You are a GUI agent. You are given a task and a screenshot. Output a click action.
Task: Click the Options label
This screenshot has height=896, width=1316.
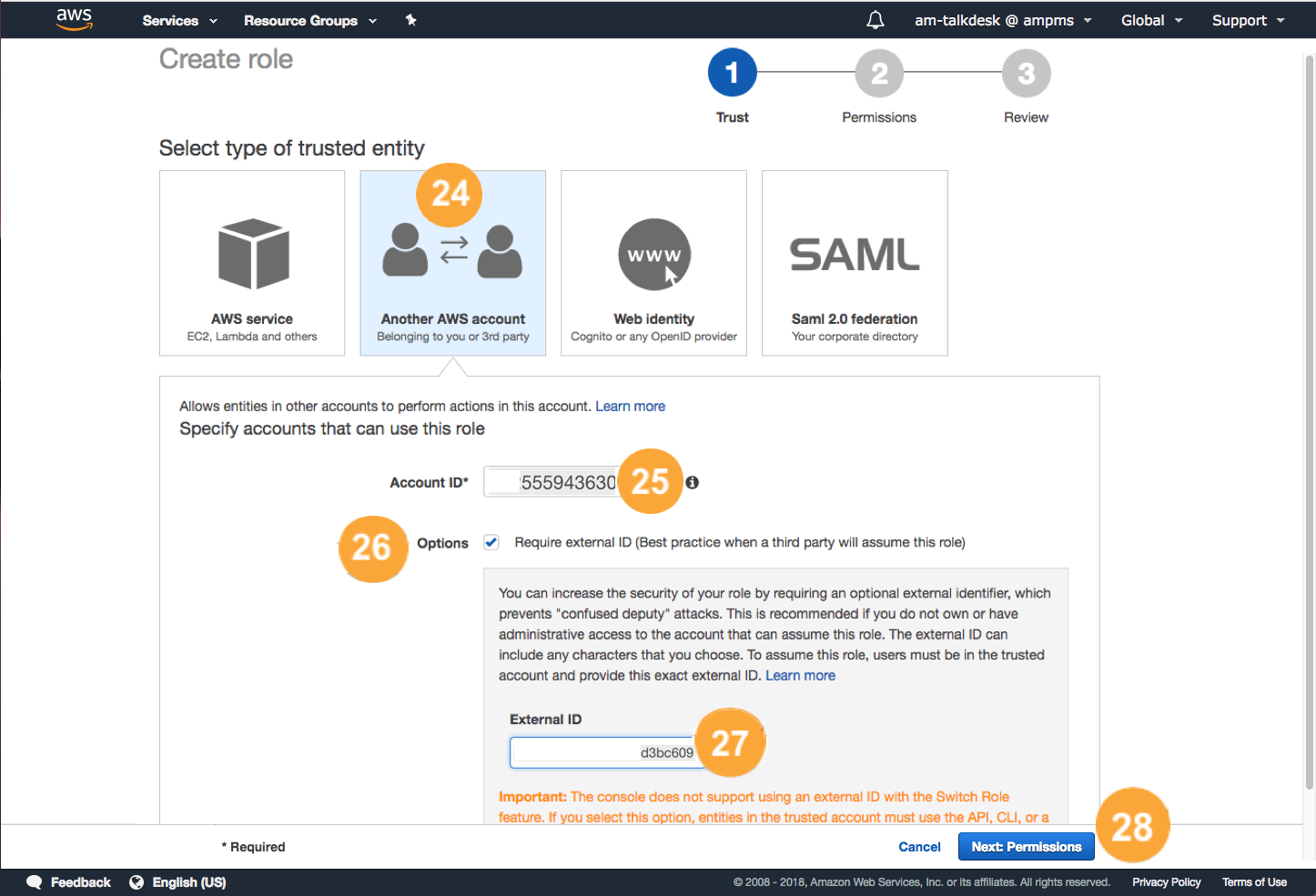coord(442,543)
